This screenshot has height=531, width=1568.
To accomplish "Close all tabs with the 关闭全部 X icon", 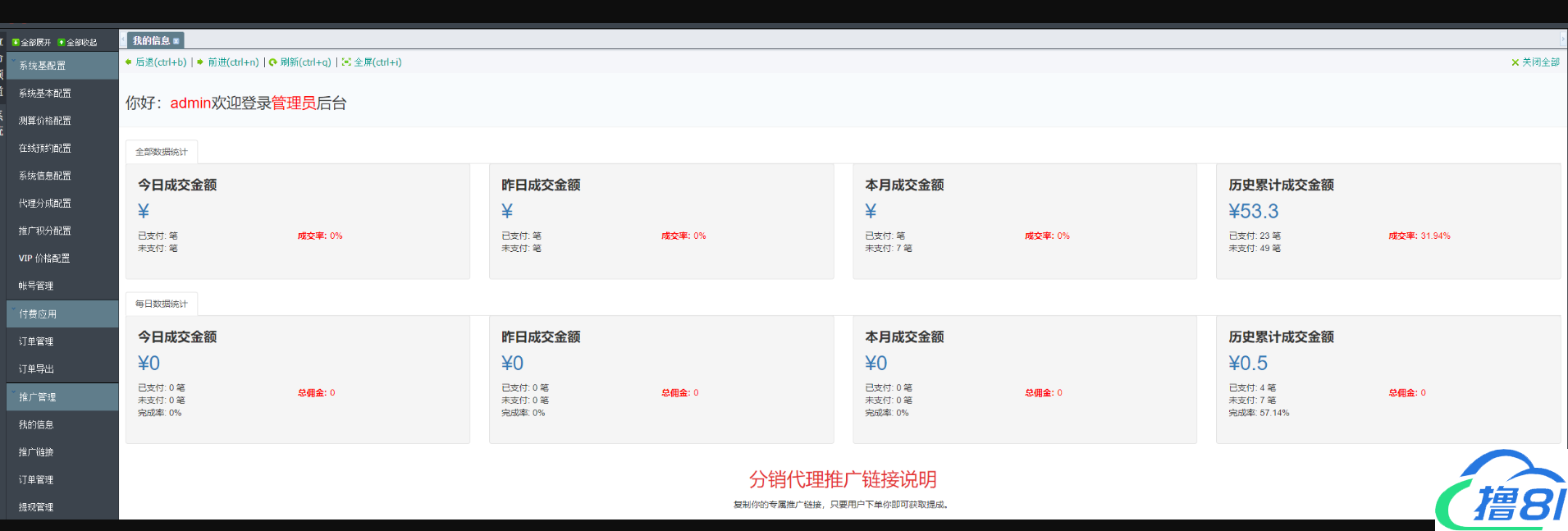I will tap(1515, 62).
